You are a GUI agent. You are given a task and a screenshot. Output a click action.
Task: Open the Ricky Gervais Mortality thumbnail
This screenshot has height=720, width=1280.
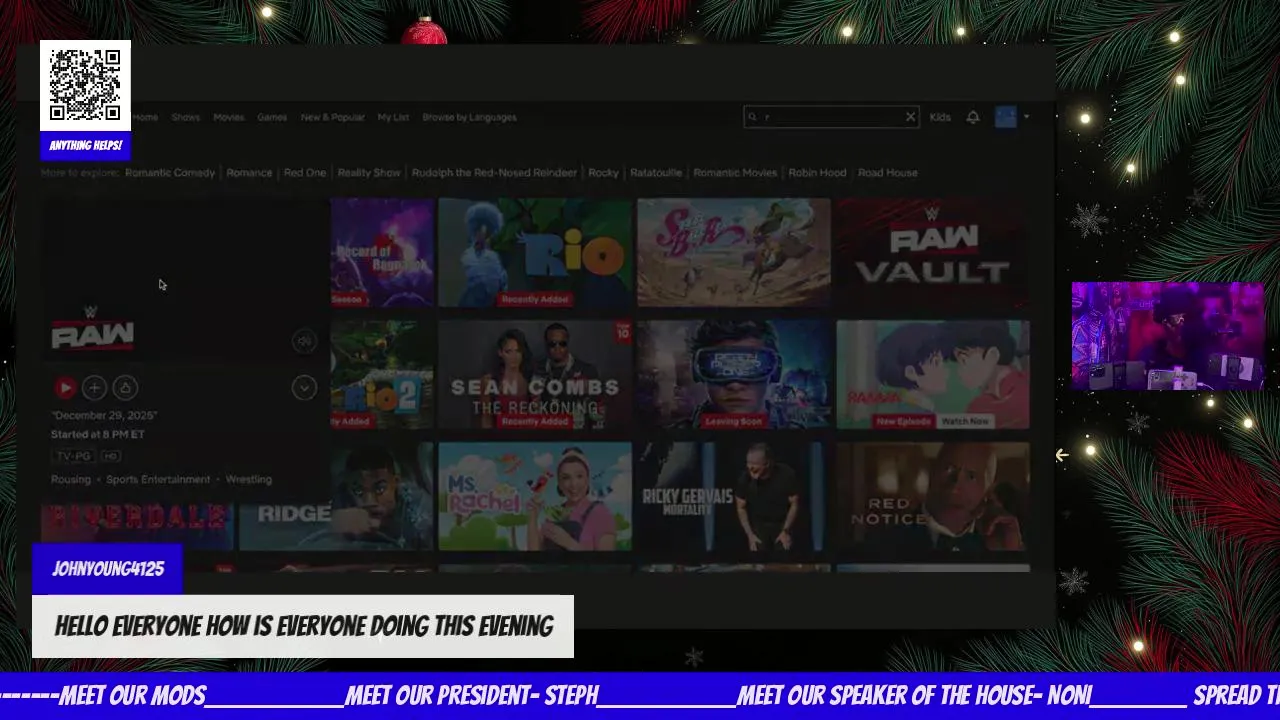tap(734, 496)
